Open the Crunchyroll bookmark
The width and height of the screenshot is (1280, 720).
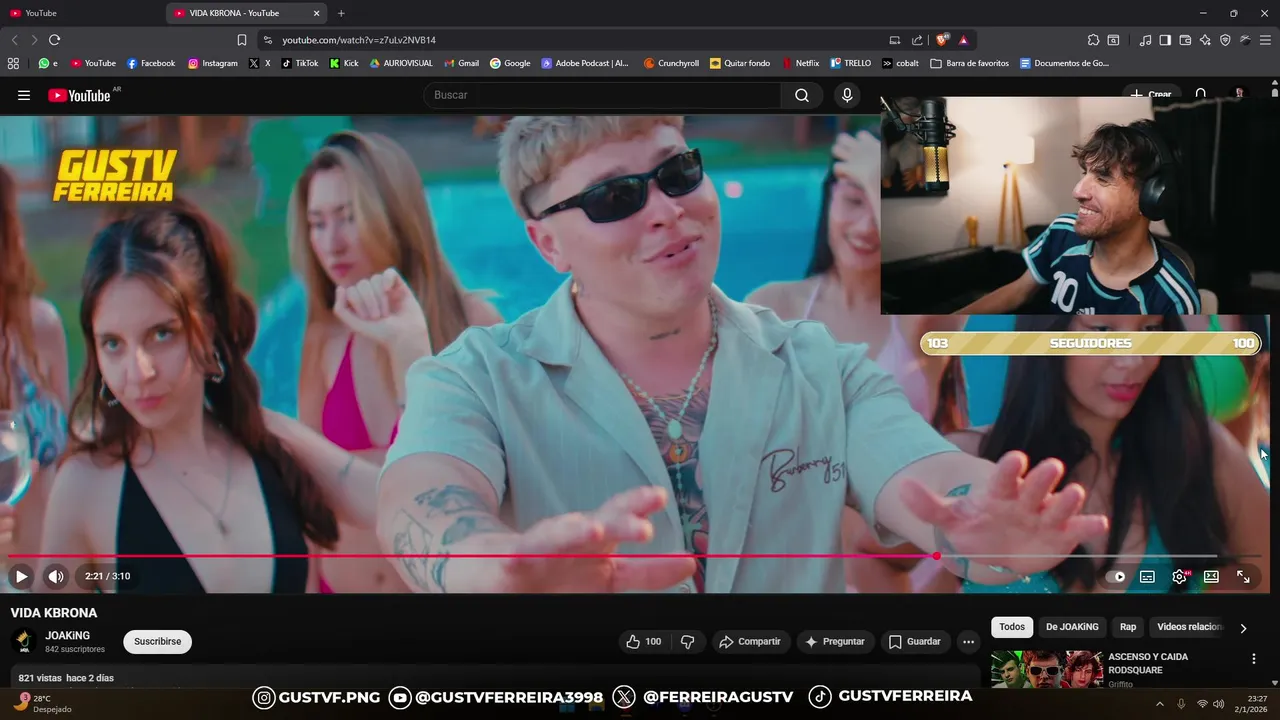click(671, 63)
